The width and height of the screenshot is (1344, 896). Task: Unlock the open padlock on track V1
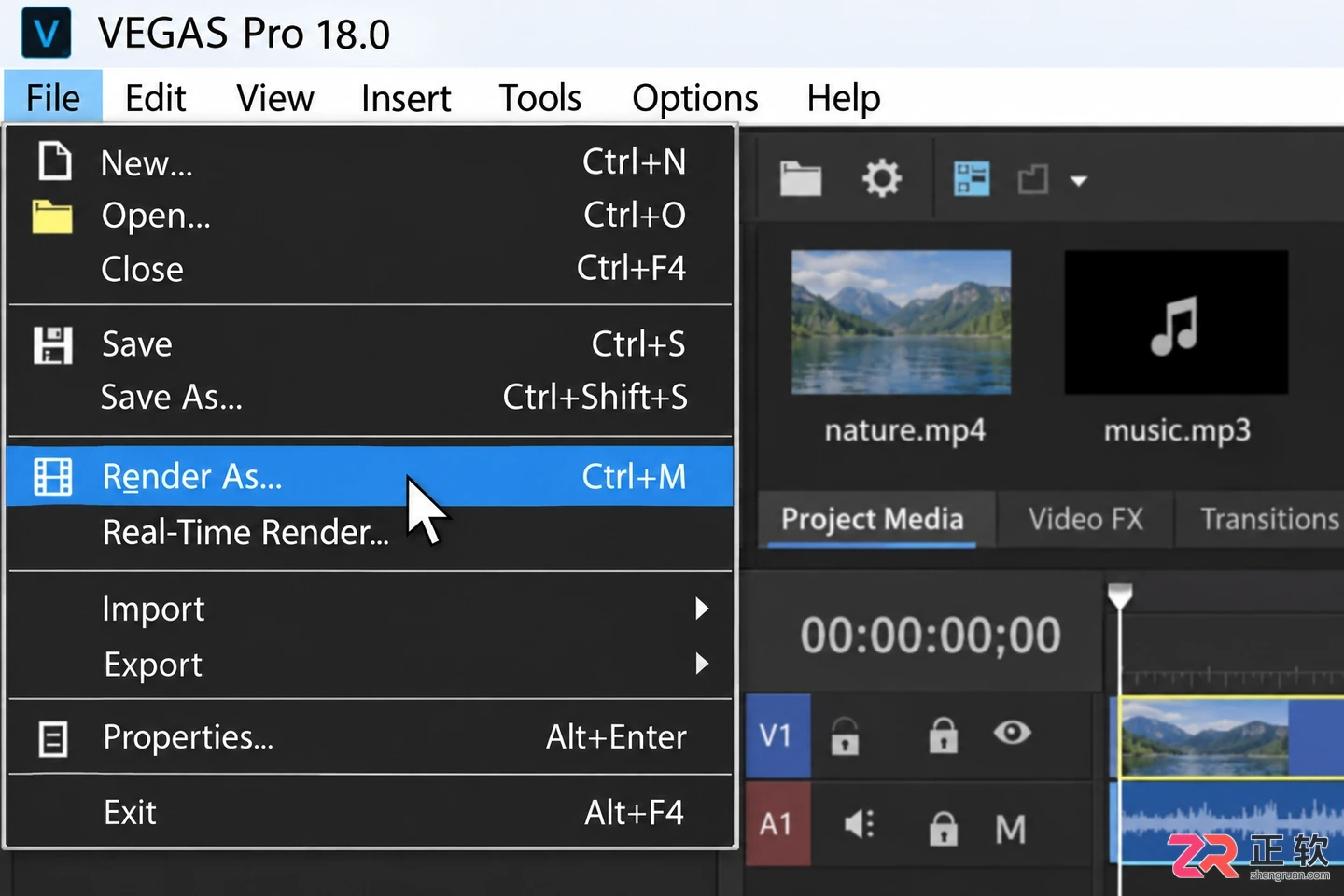point(845,735)
